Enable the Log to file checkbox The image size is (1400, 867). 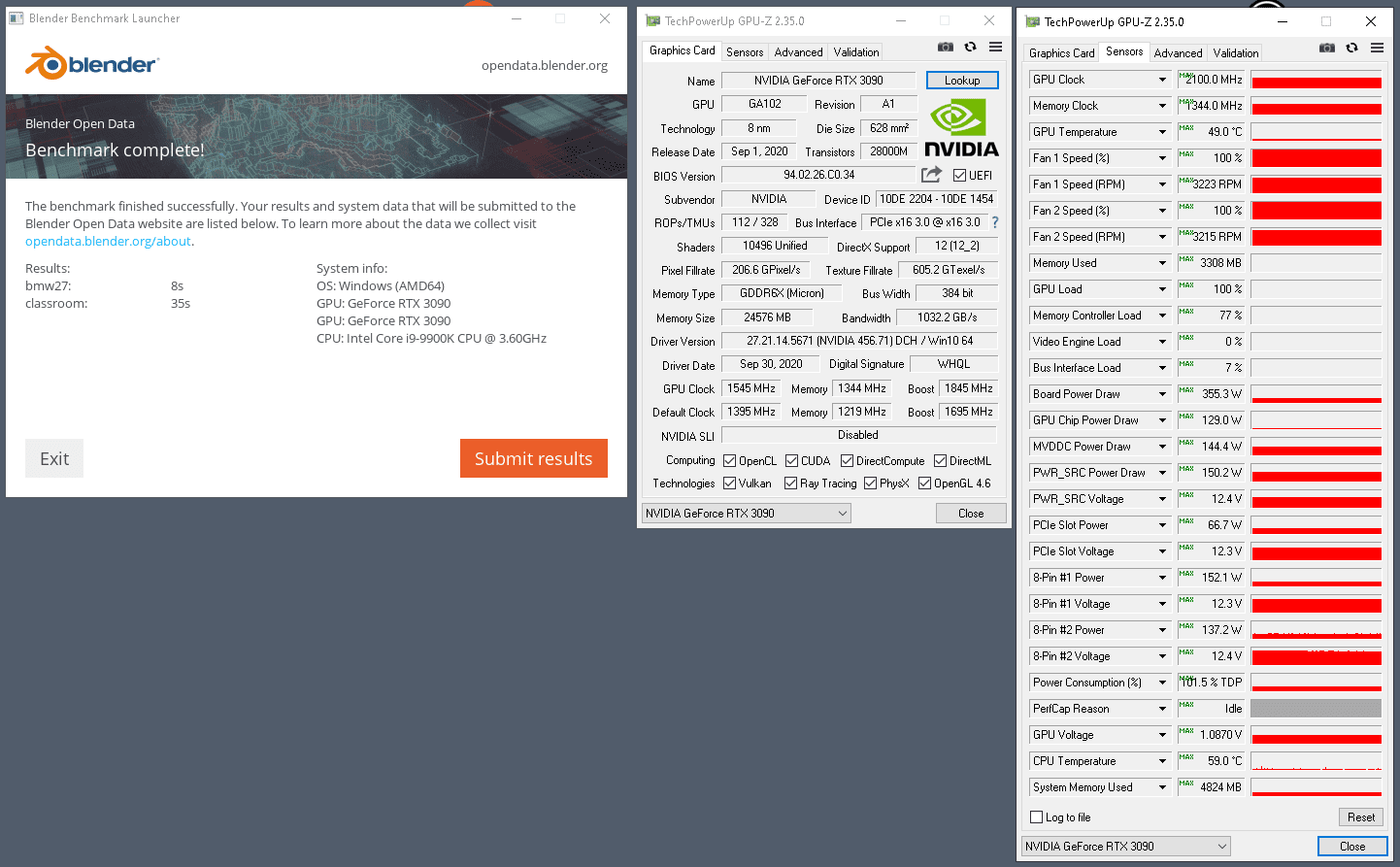click(x=1036, y=817)
